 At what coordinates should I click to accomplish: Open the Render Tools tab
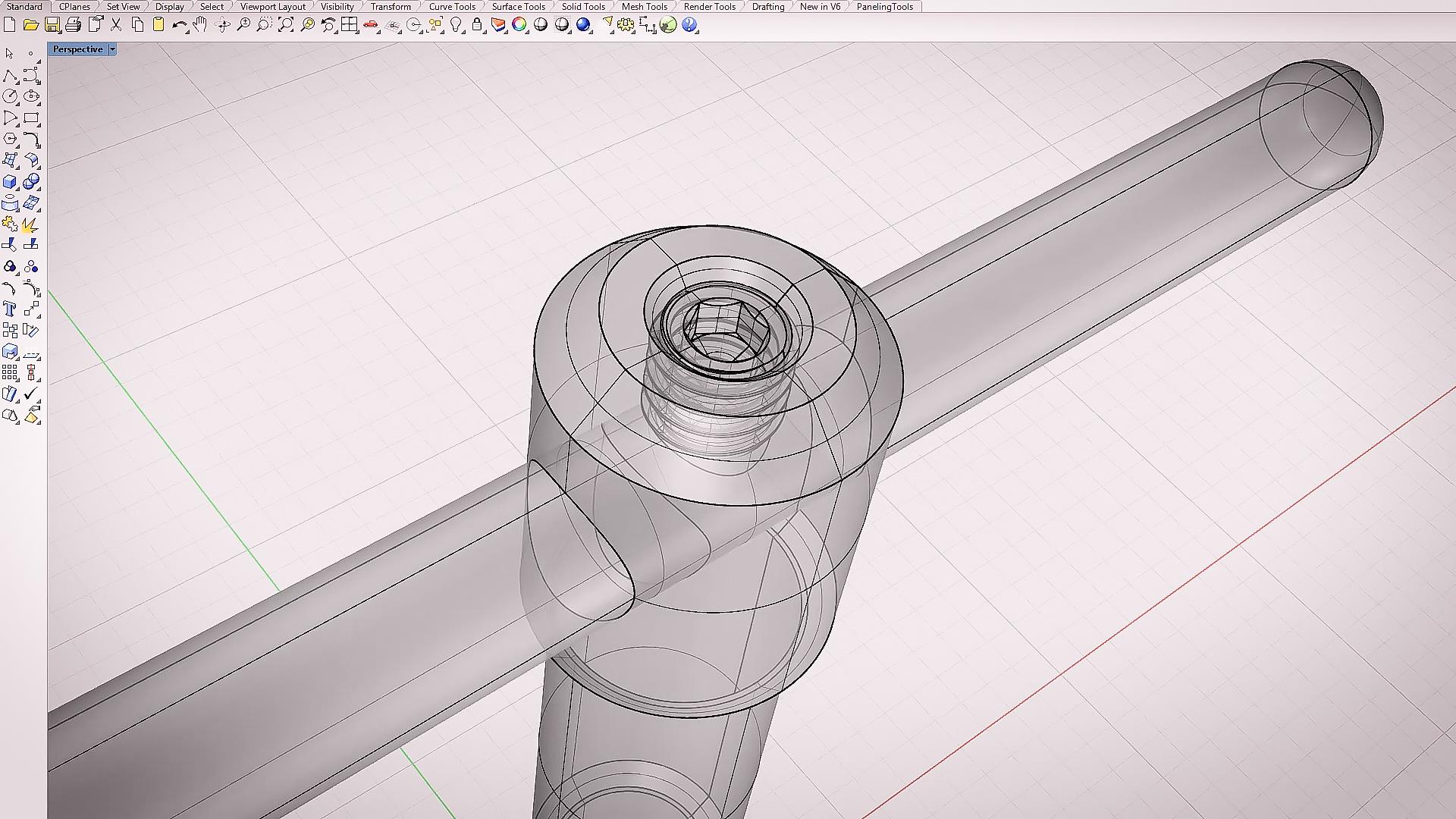tap(709, 7)
